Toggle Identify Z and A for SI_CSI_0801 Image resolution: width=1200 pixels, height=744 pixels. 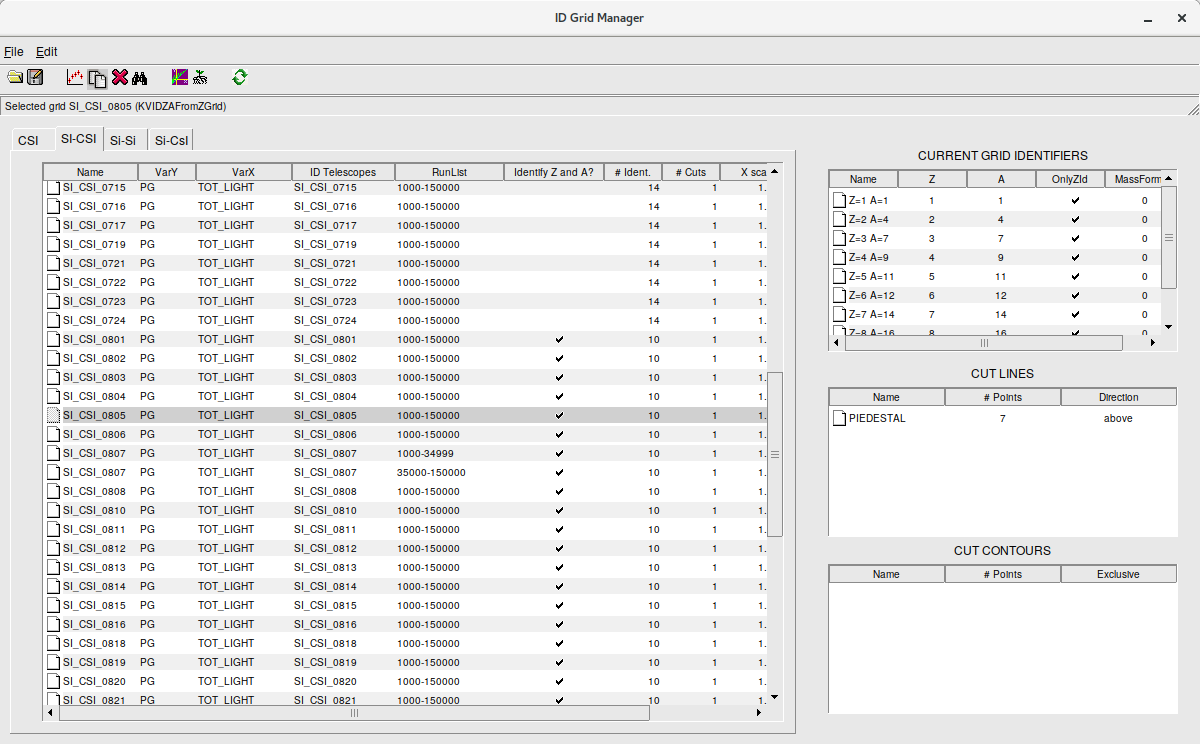coord(559,339)
